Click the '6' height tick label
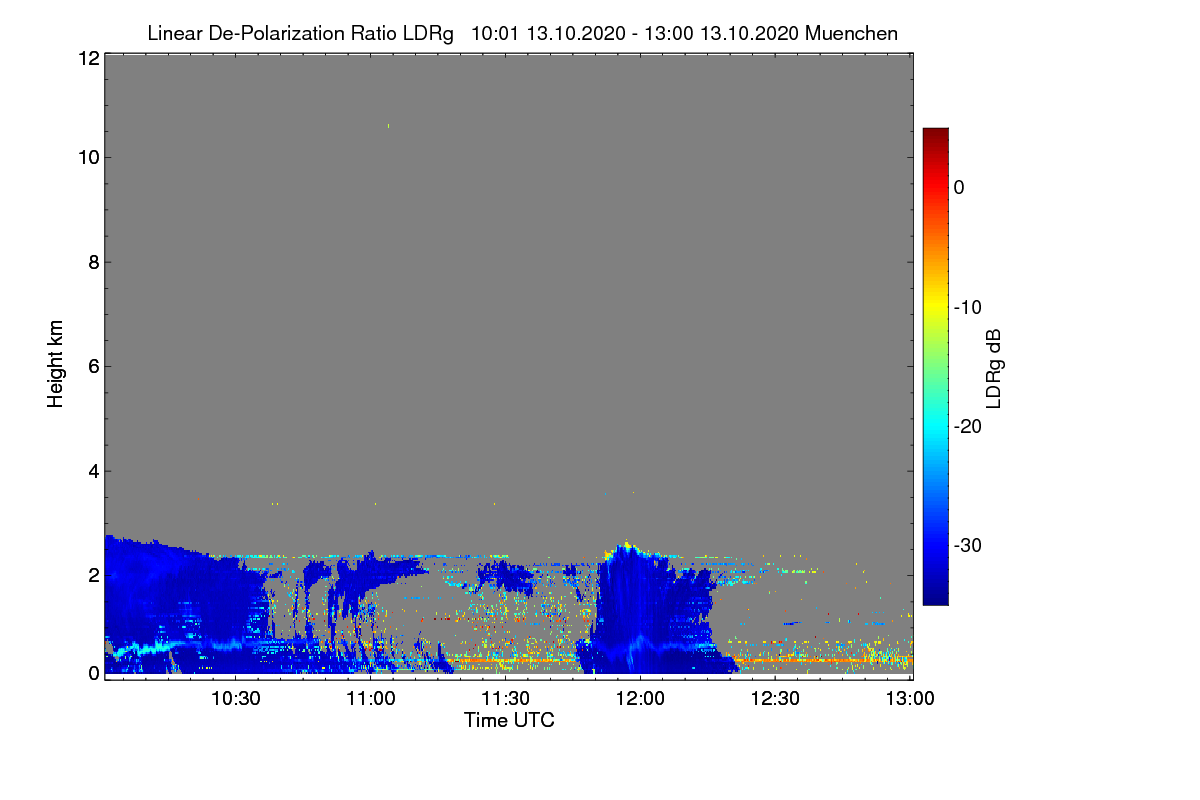 pyautogui.click(x=93, y=367)
